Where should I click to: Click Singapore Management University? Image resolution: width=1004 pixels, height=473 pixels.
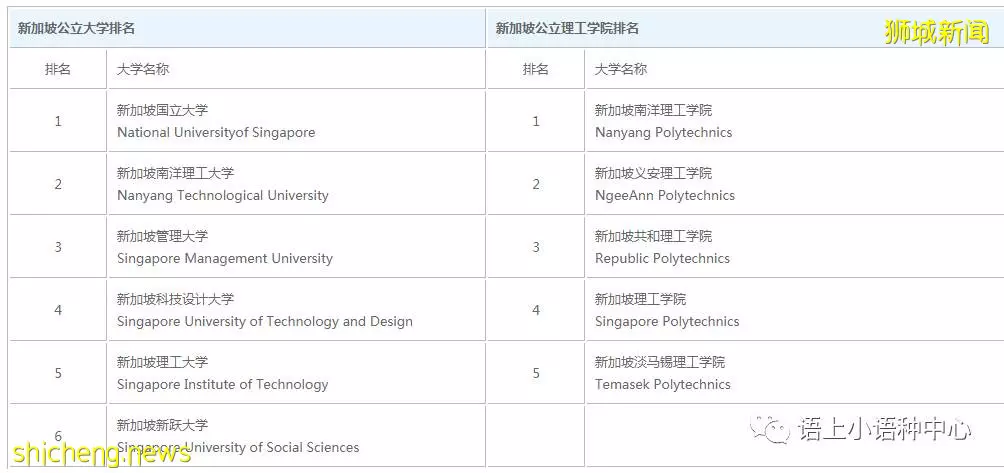click(225, 259)
